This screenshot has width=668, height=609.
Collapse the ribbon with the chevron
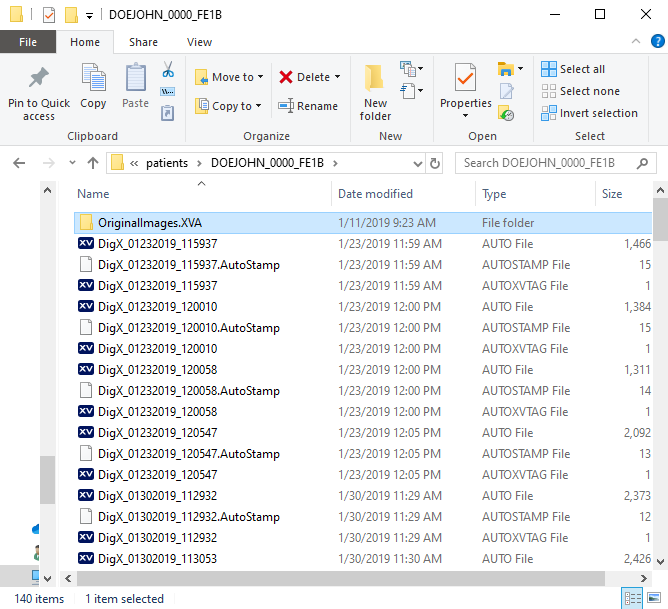click(636, 41)
